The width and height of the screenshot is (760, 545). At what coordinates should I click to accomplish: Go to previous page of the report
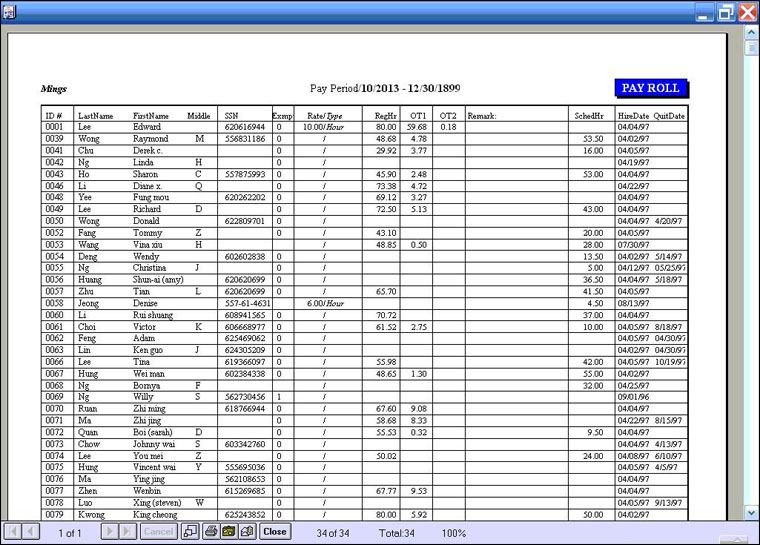[31, 531]
